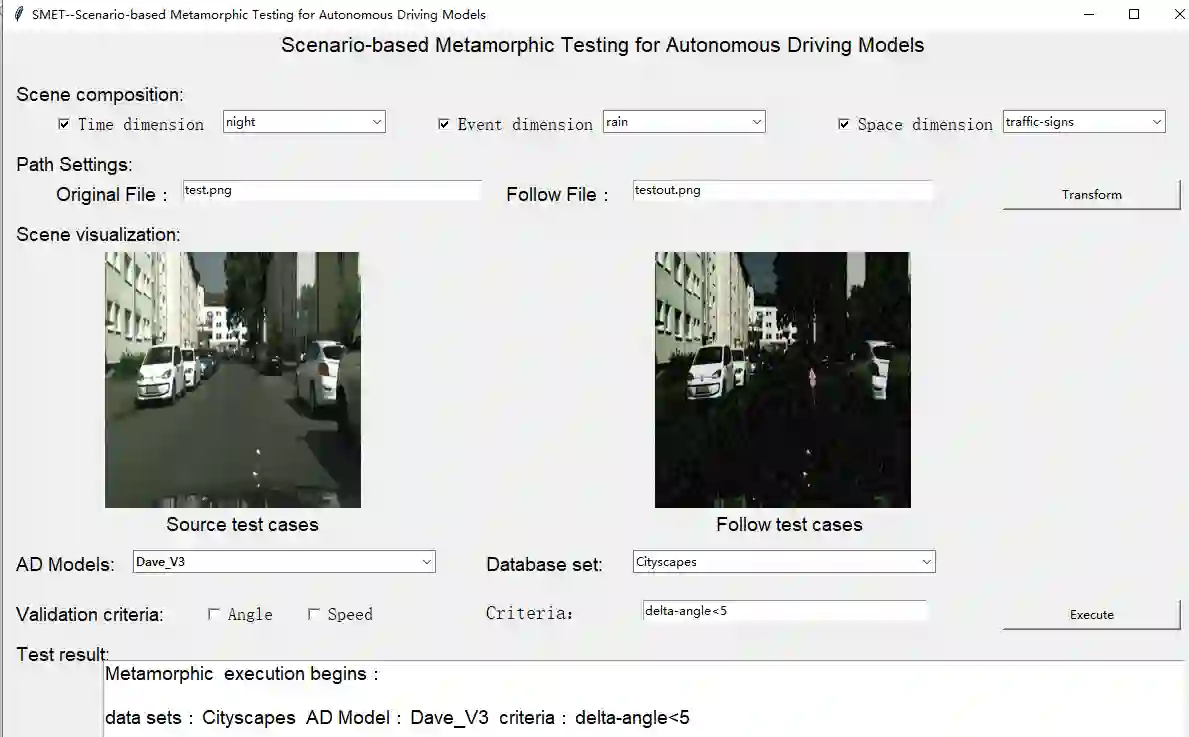
Task: Click the 'Criteria:' label
Action: (529, 613)
